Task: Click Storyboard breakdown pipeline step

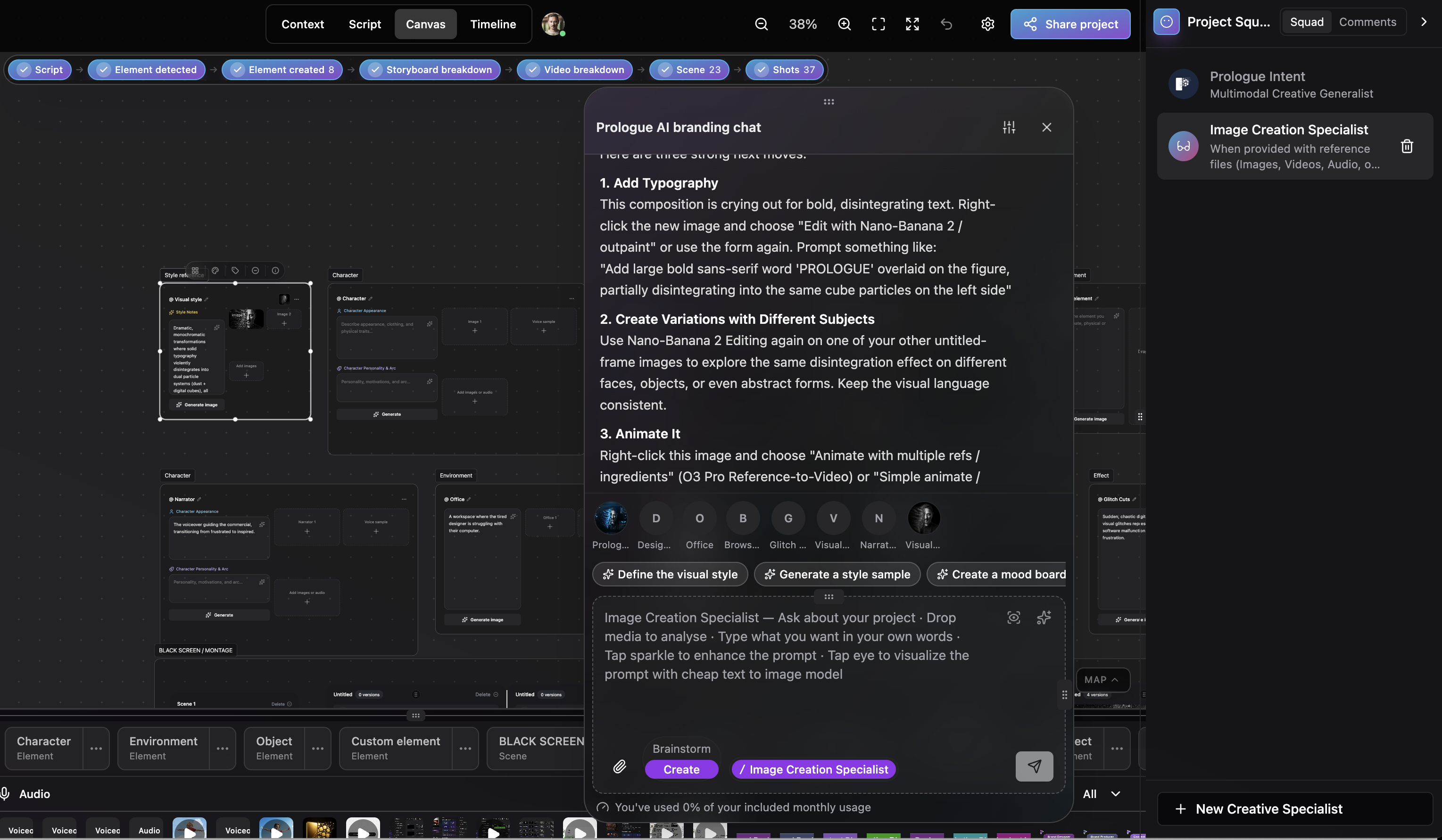Action: (x=430, y=70)
